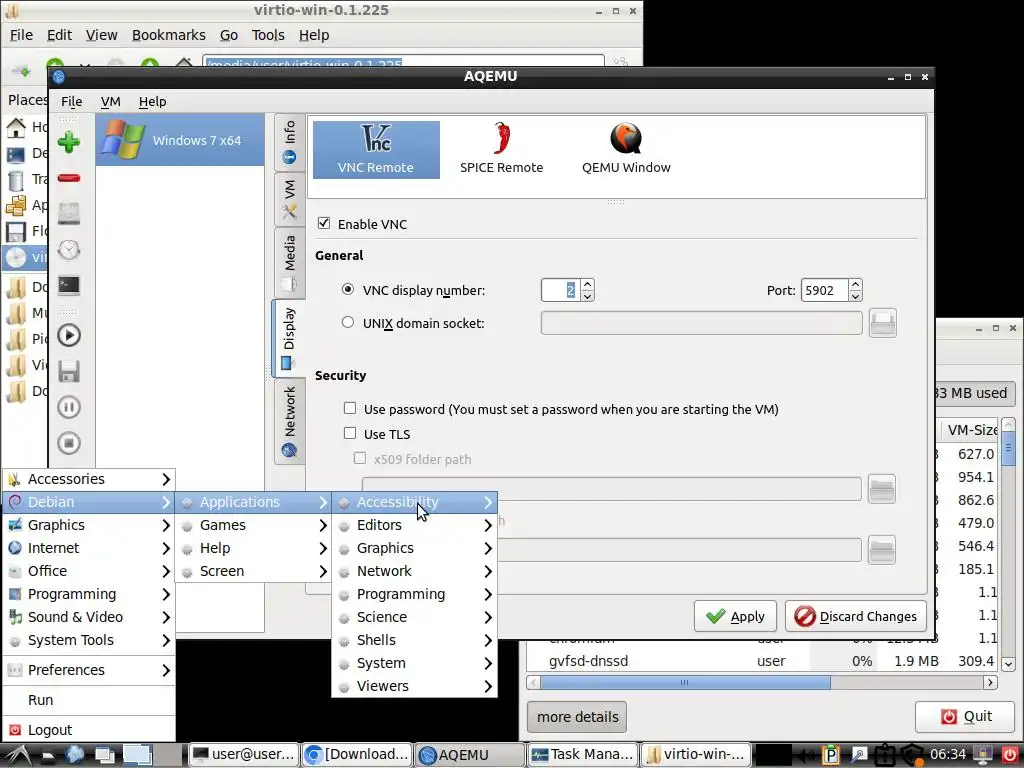Enable the Use password checkbox
Screen dimensions: 1024x768
[x=350, y=408]
